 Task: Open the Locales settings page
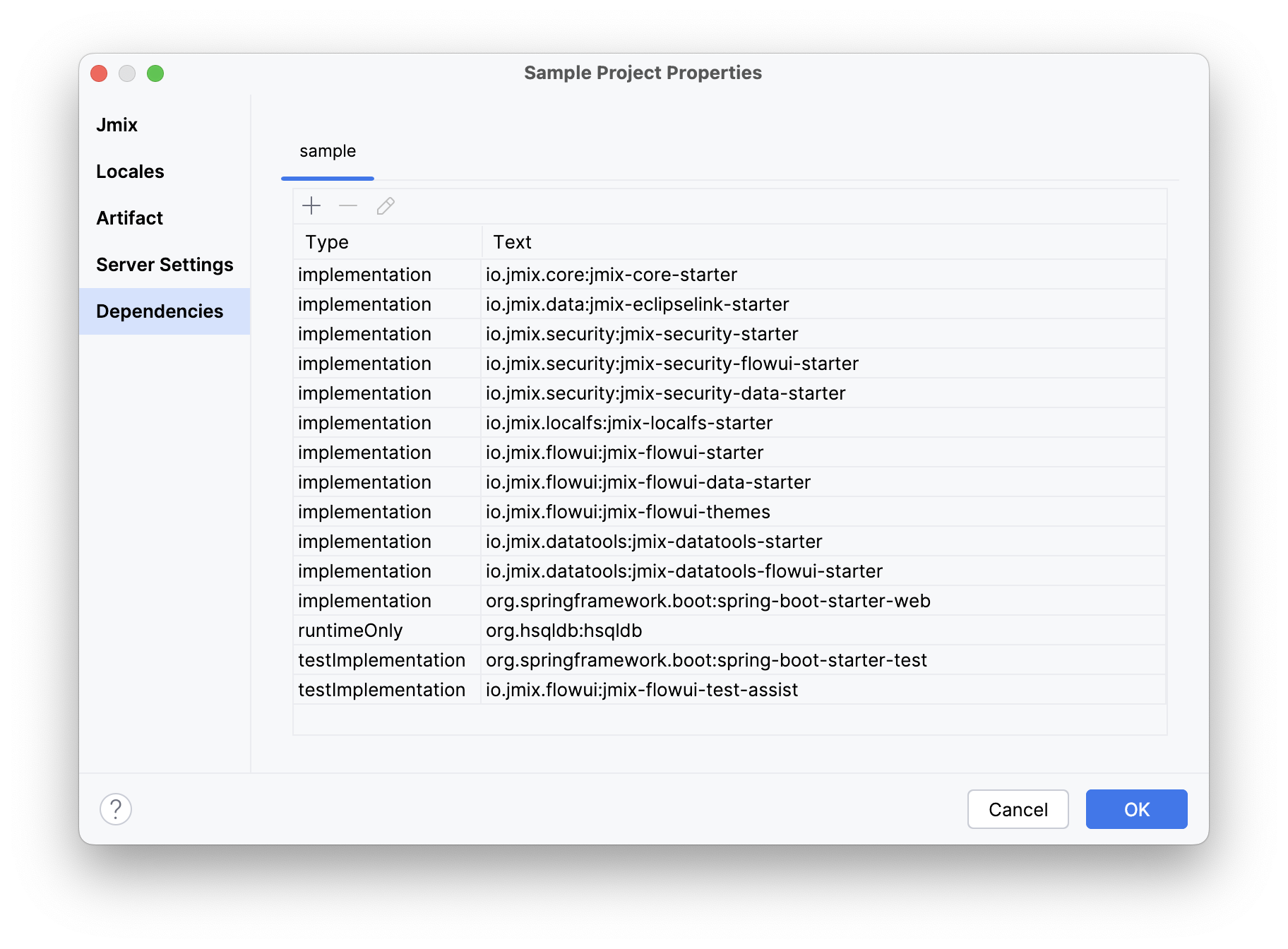tap(130, 171)
